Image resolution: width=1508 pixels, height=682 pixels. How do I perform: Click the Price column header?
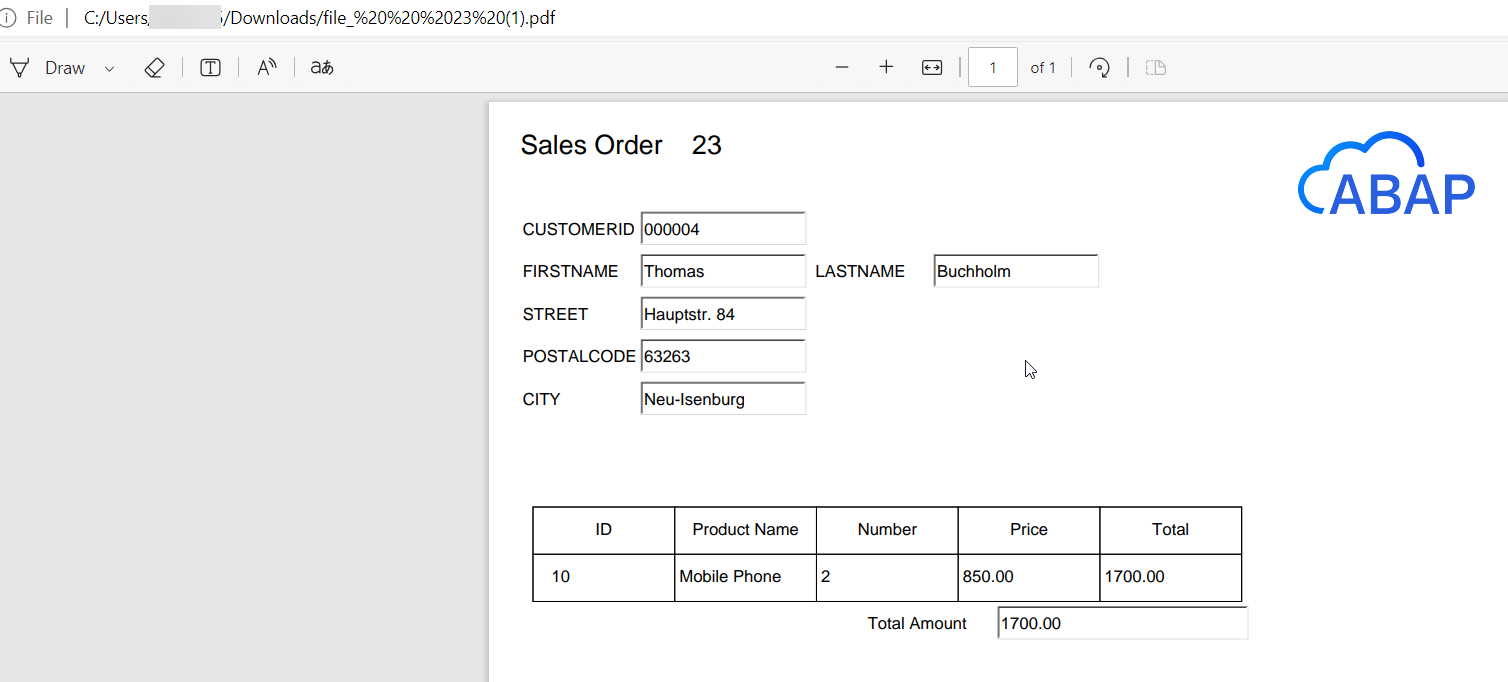click(1029, 530)
